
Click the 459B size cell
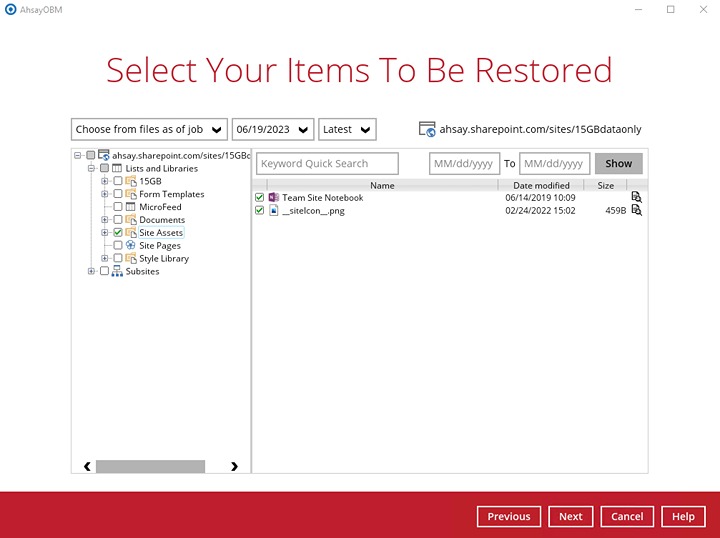(x=615, y=211)
